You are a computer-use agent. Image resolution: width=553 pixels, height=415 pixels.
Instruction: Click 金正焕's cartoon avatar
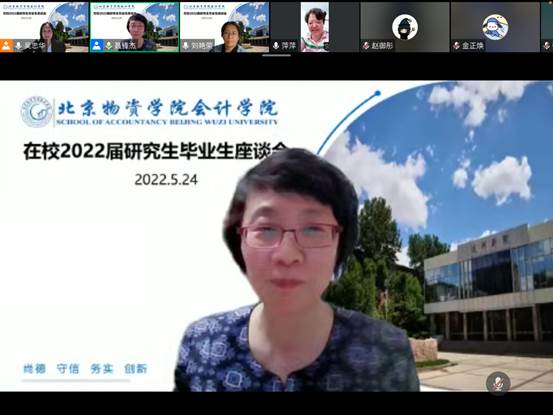click(495, 26)
